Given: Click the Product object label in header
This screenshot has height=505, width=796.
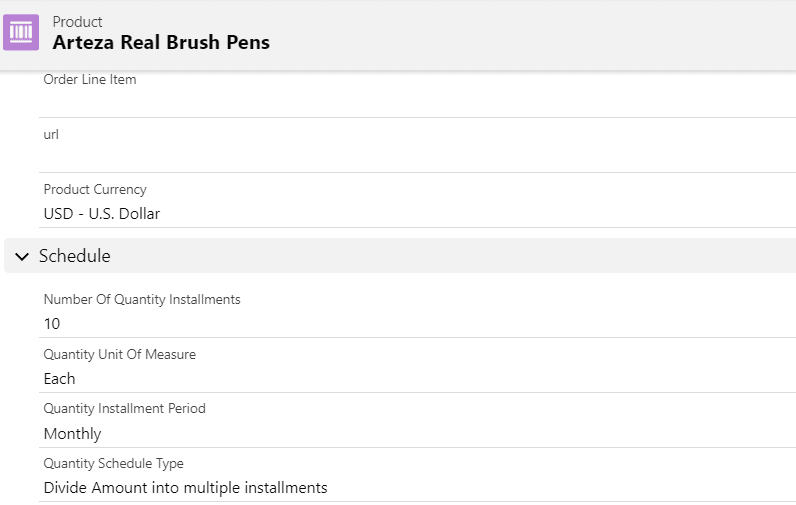Looking at the screenshot, I should tap(77, 21).
